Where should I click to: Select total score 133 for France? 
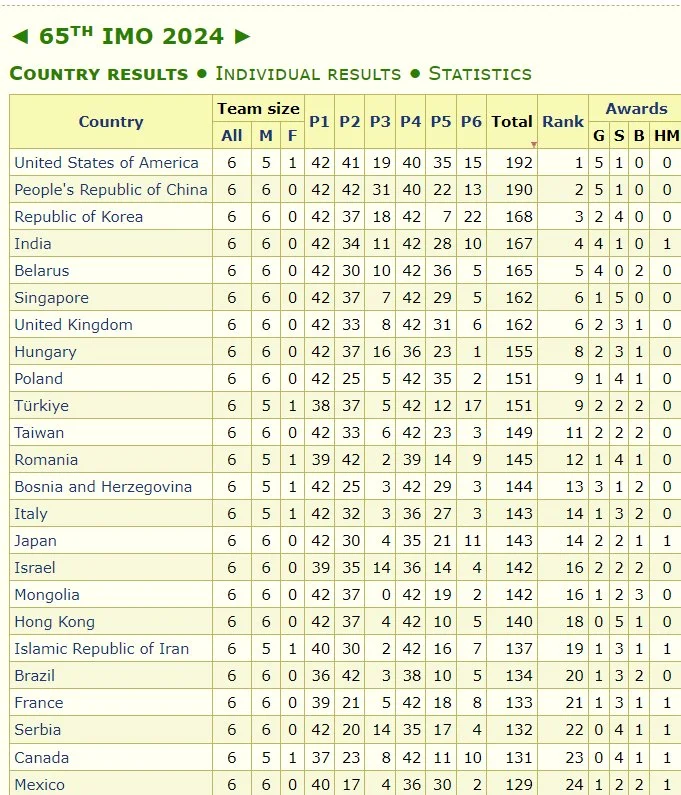click(519, 702)
